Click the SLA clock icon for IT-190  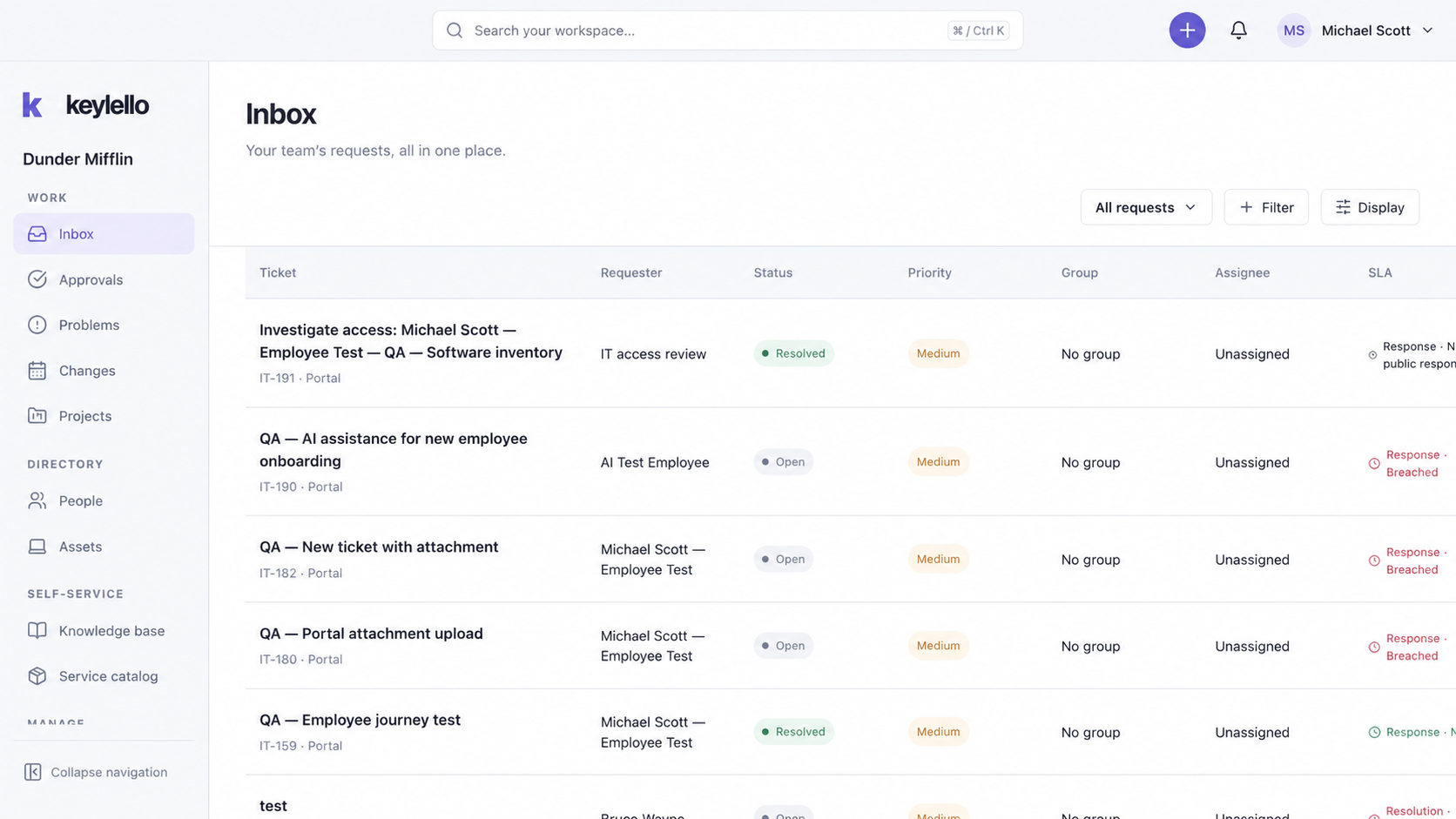[1374, 464]
